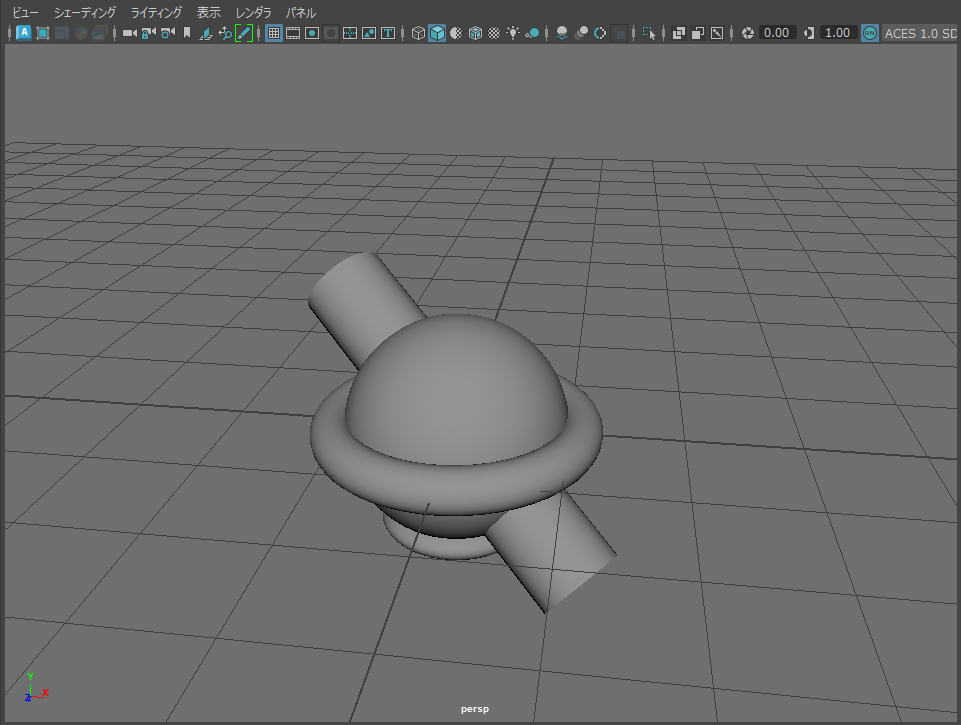The height and width of the screenshot is (725, 961).
Task: Open the シェーディング menu
Action: click(x=85, y=12)
